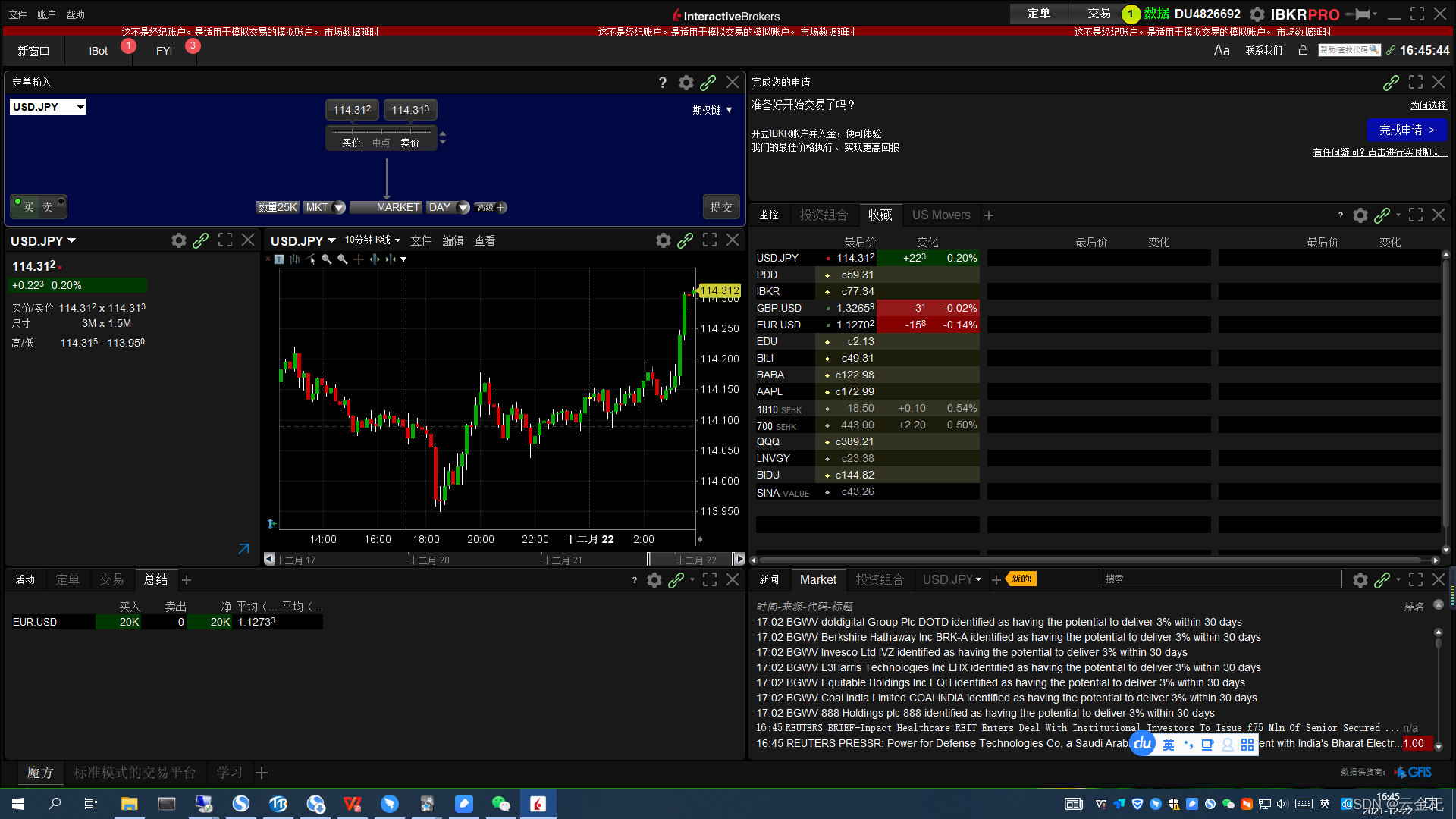Click the chart horizontal compress tool
The height and width of the screenshot is (819, 1456).
click(391, 259)
